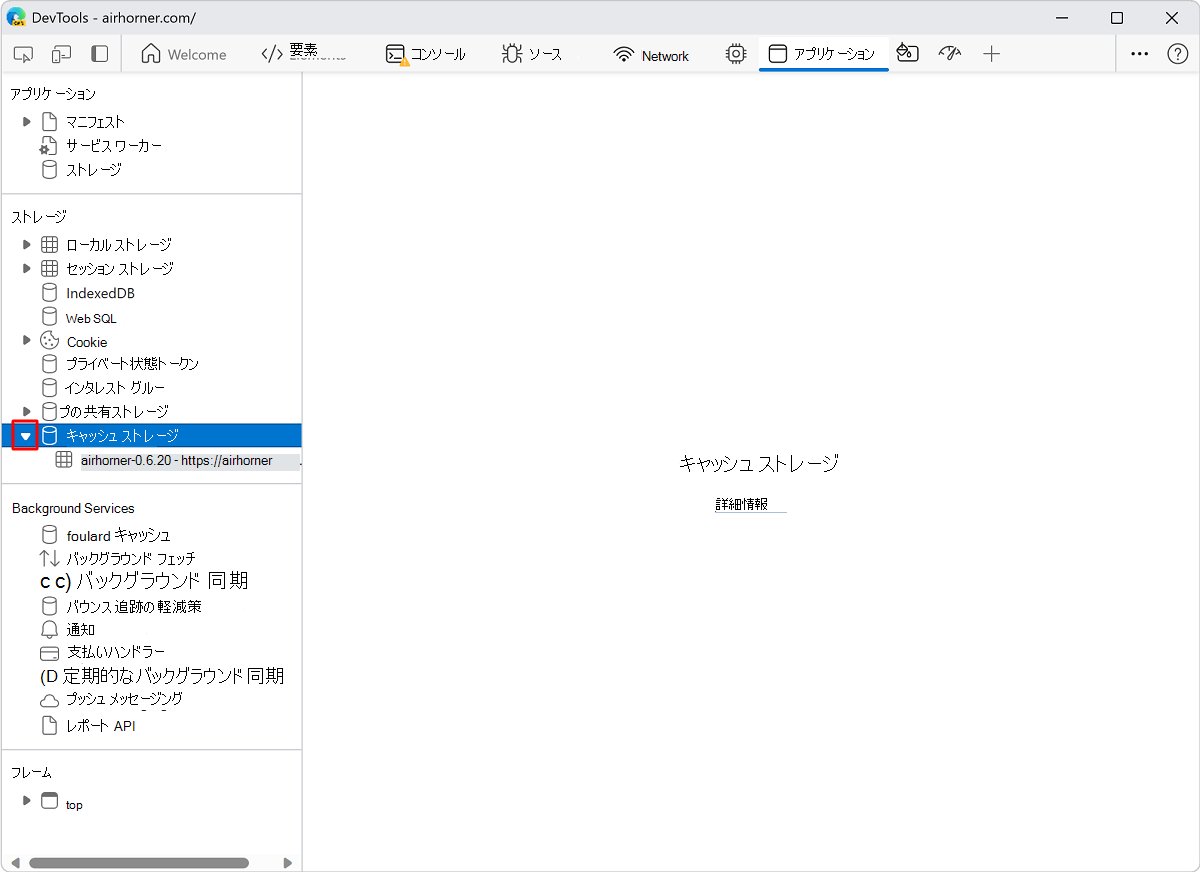Open Customize DevTools three-dots menu
The height and width of the screenshot is (872, 1200).
click(x=1139, y=54)
